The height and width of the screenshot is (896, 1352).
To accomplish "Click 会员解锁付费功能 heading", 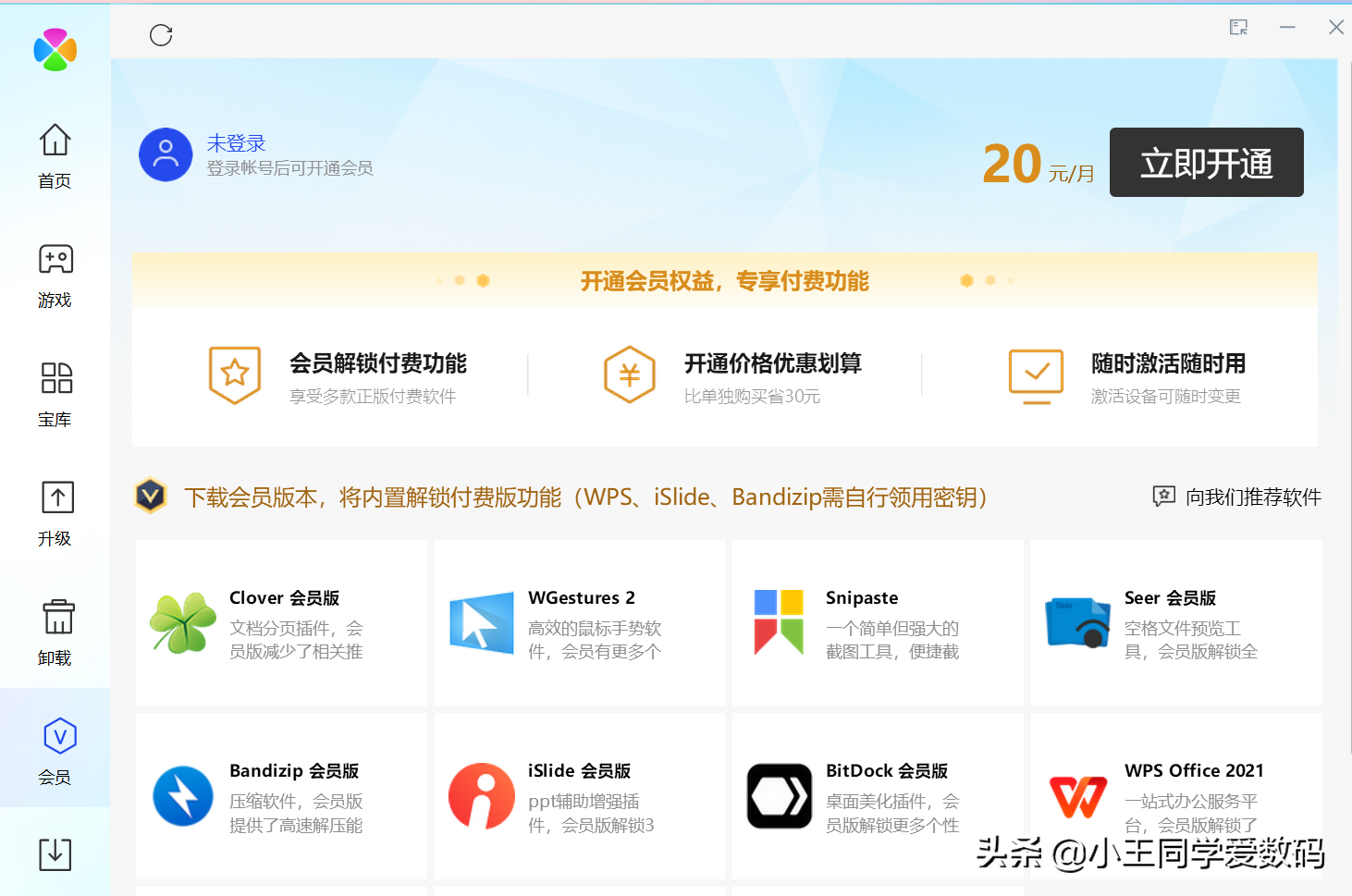I will click(378, 363).
